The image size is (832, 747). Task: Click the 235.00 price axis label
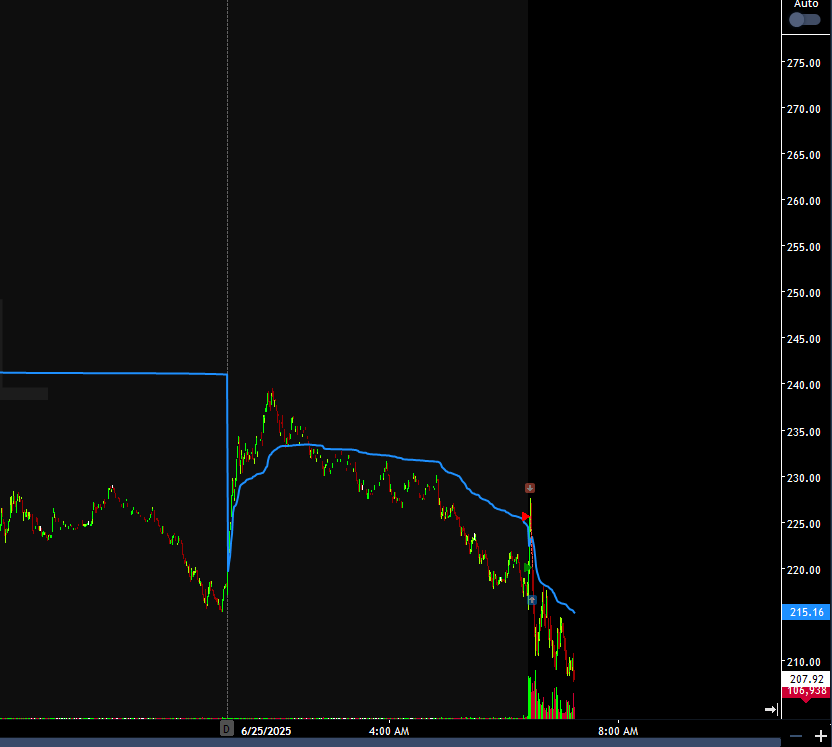pos(803,432)
